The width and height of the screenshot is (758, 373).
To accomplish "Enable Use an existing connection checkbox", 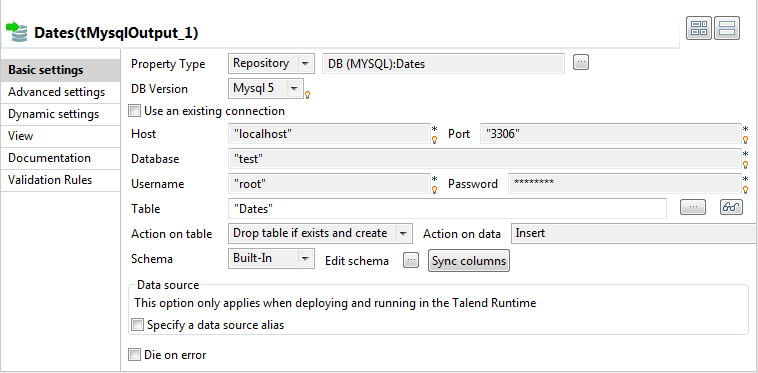I will pos(134,111).
